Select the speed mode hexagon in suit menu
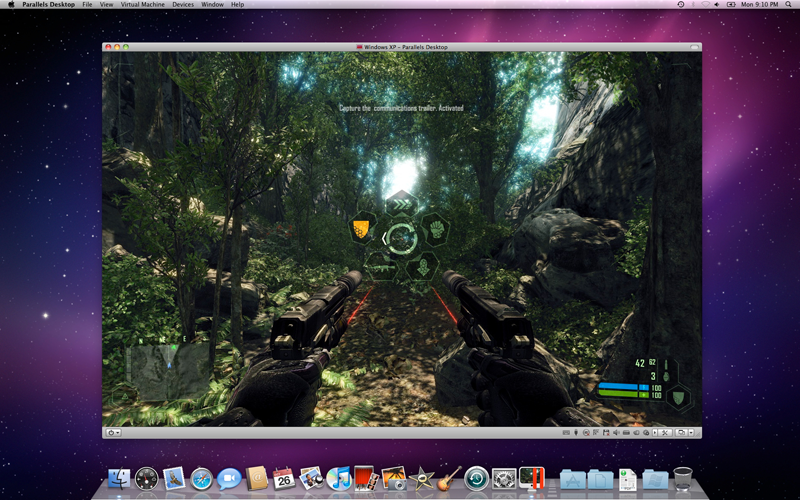 click(402, 205)
